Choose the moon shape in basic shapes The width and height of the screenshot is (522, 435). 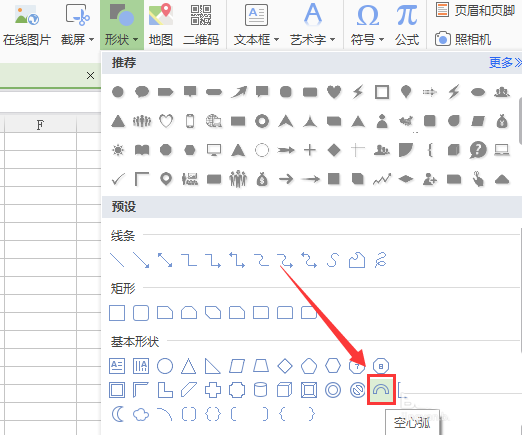(117, 415)
